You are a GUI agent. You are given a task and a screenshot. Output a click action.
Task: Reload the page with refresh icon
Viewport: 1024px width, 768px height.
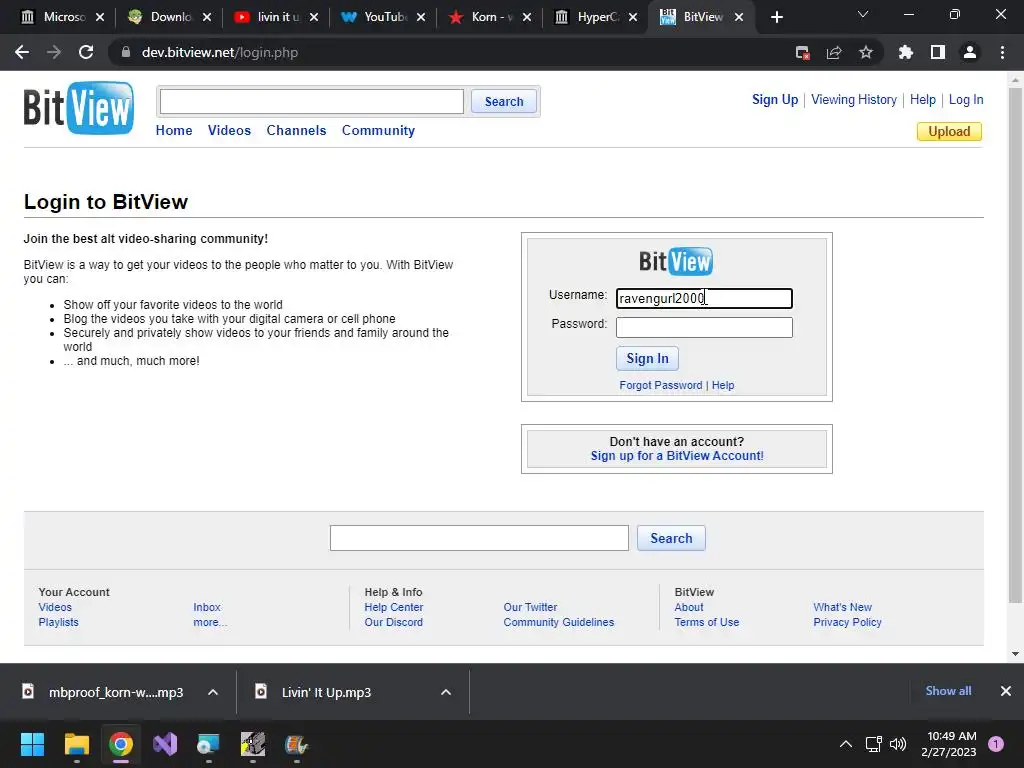click(86, 52)
